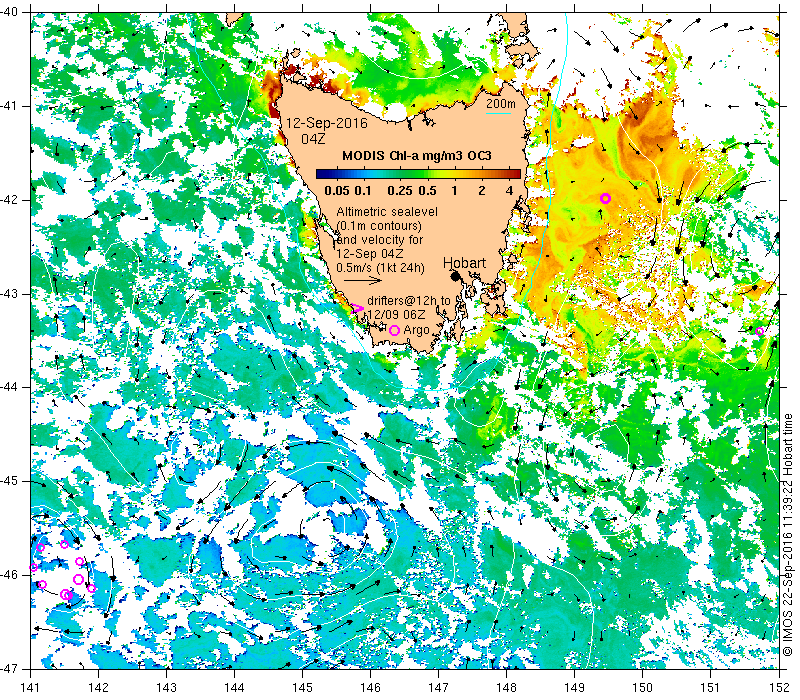Click colorbar tick value 0.05
800x700 pixels.
337,191
